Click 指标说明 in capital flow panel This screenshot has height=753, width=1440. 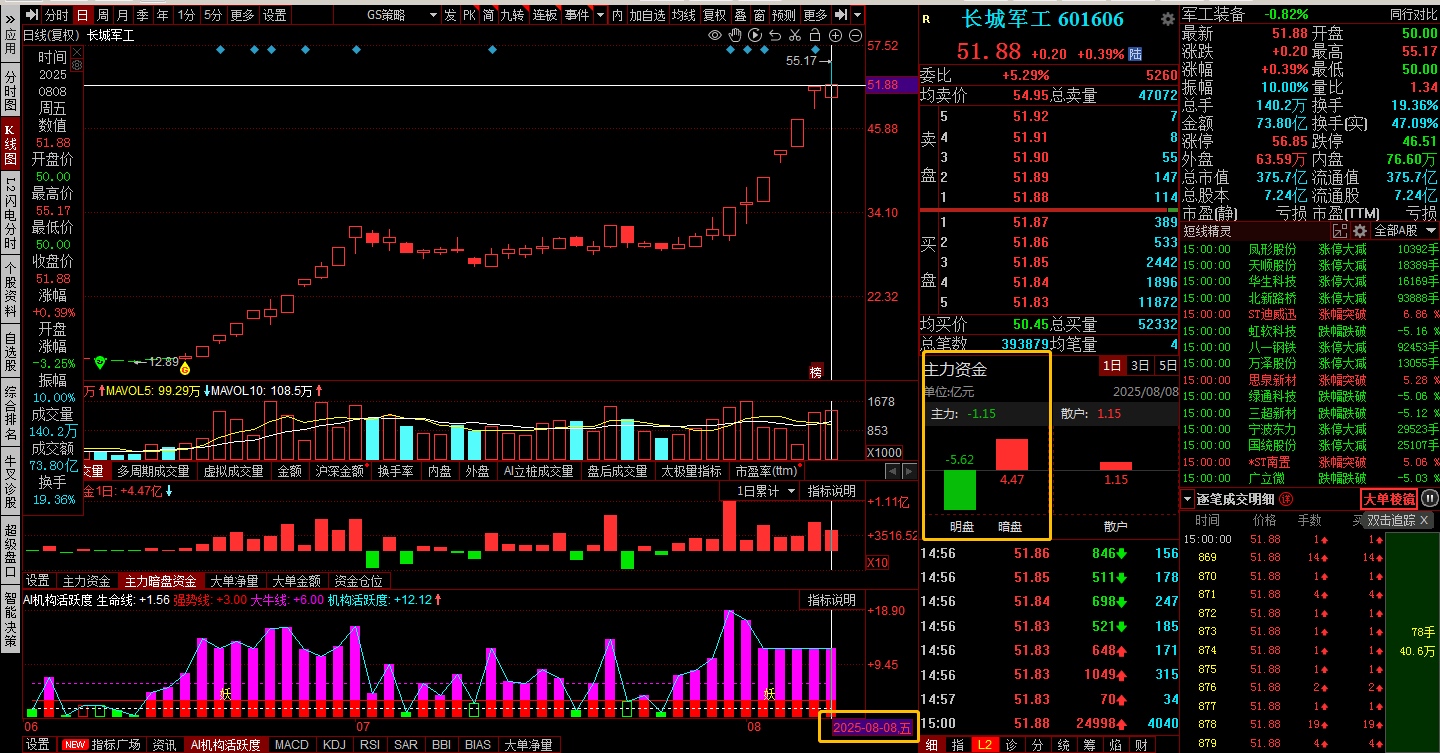831,491
